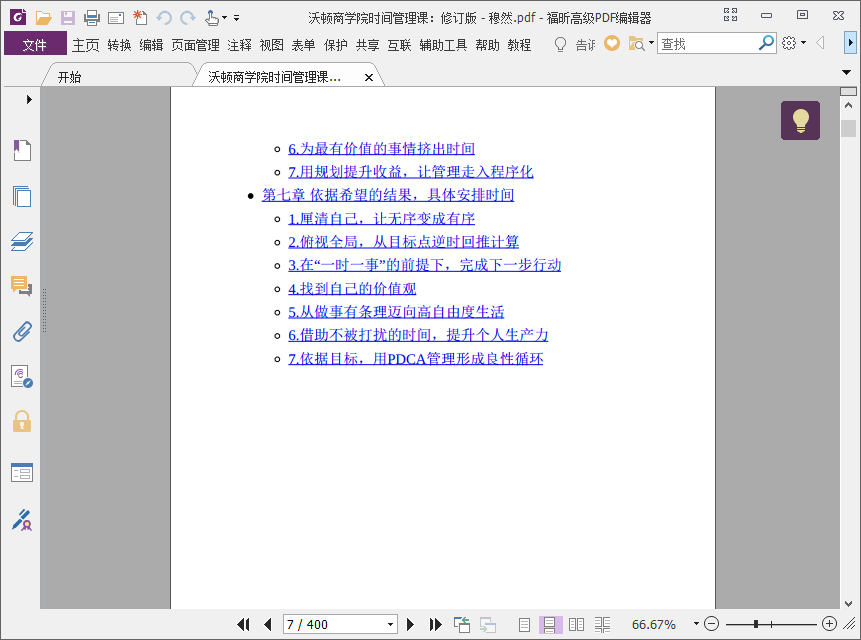Screen dimensions: 861x640
Task: Open the Attachments paperclip panel
Action: (x=22, y=331)
